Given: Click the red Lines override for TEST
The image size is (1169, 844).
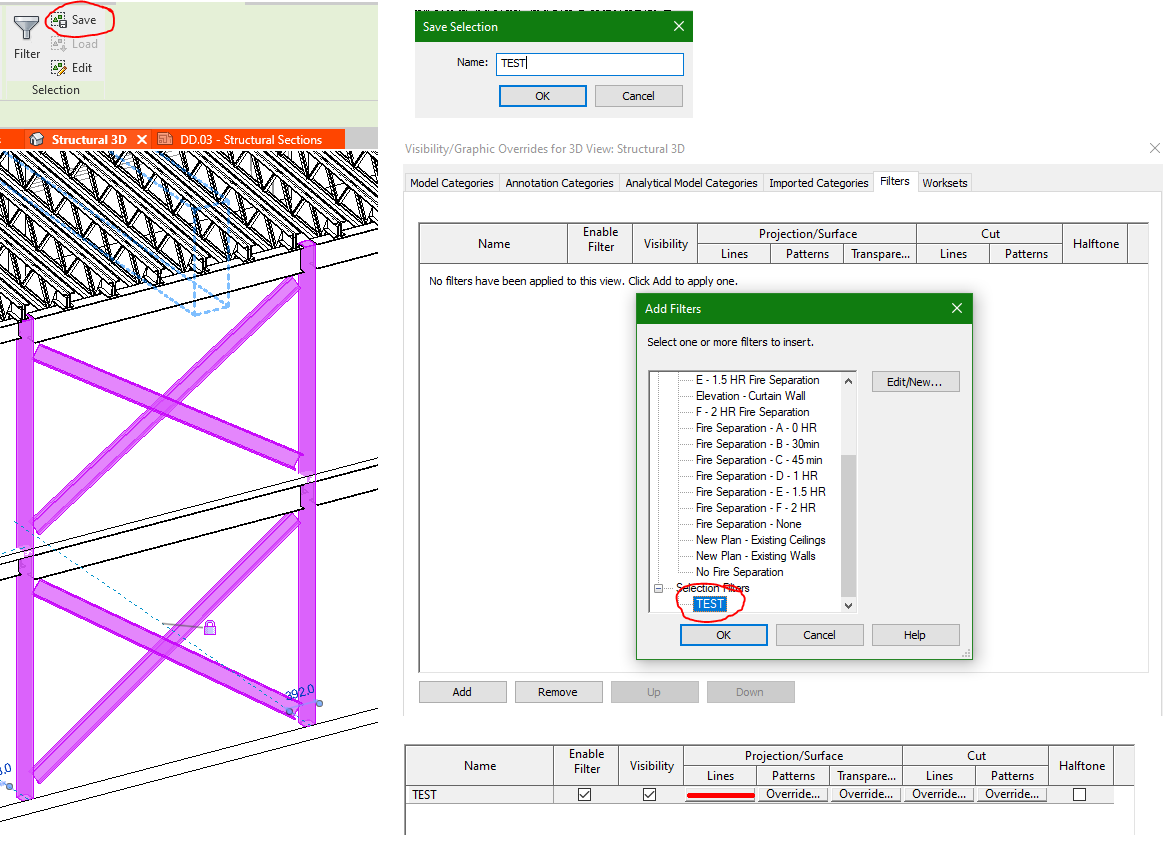Looking at the screenshot, I should click(720, 793).
